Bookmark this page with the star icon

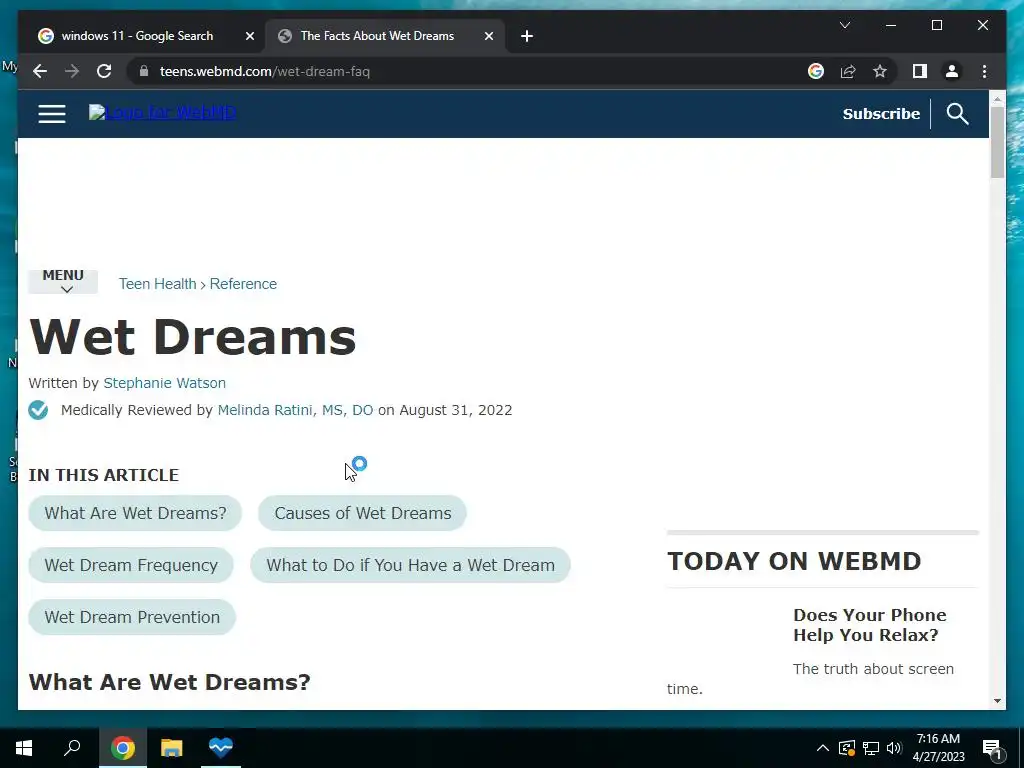(880, 71)
